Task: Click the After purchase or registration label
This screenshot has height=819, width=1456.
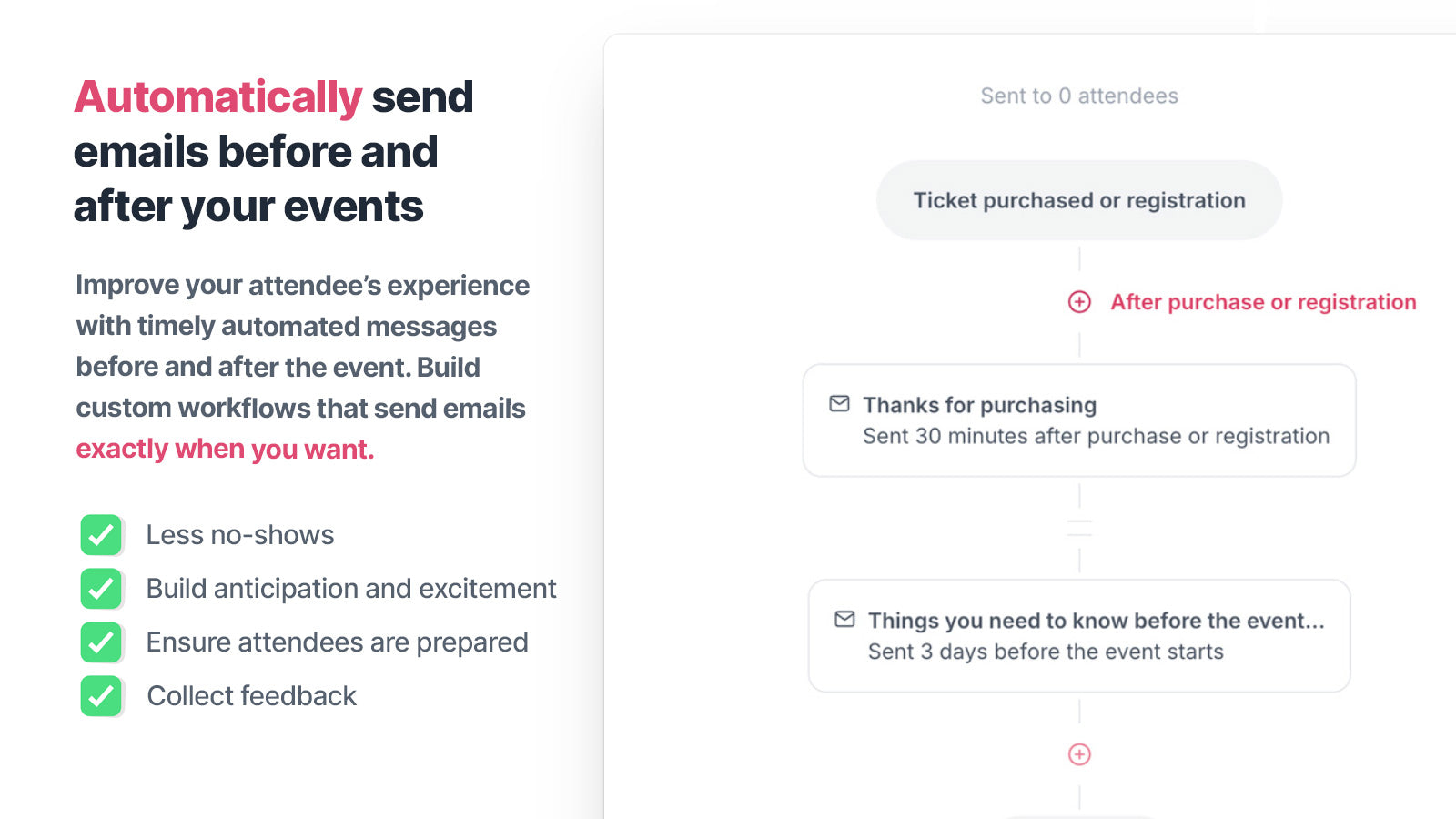Action: (1263, 302)
